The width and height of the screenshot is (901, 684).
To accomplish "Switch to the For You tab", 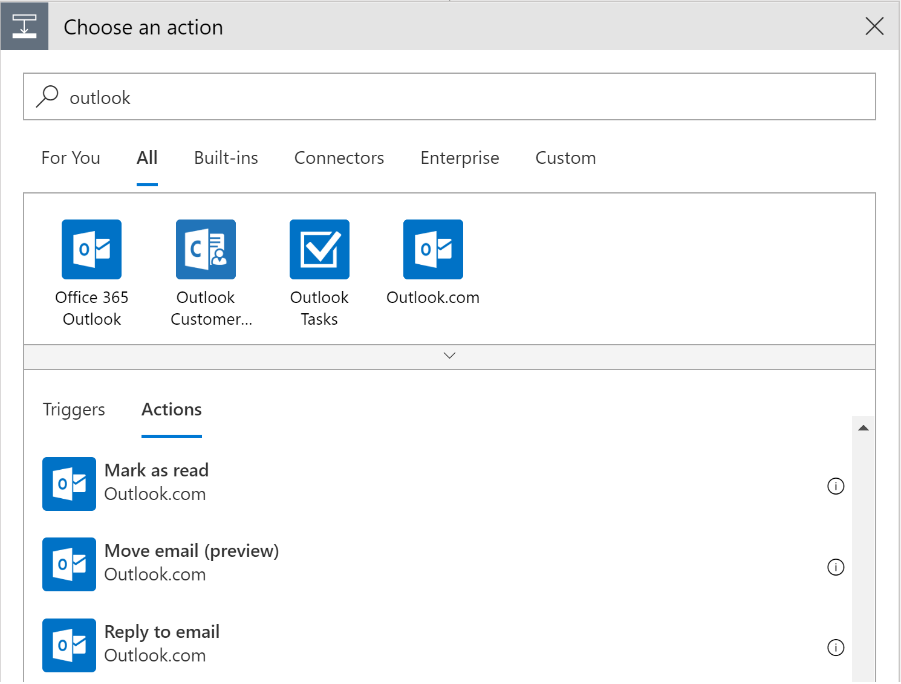I will tap(71, 158).
